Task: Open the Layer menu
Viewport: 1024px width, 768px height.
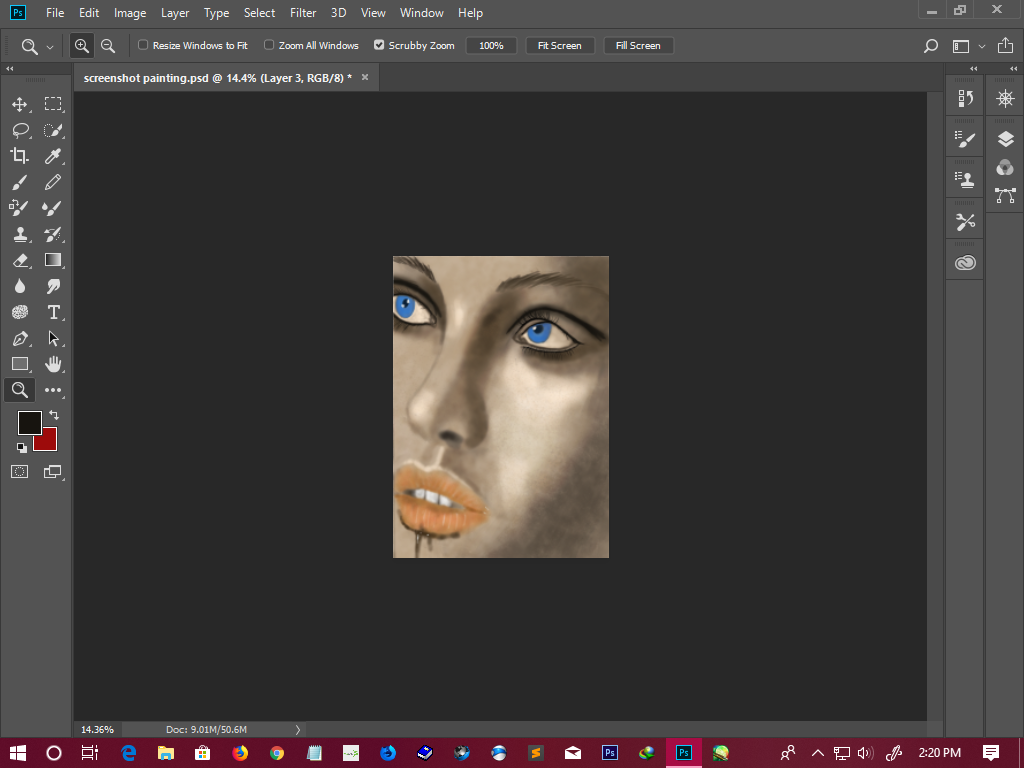Action: [x=175, y=13]
